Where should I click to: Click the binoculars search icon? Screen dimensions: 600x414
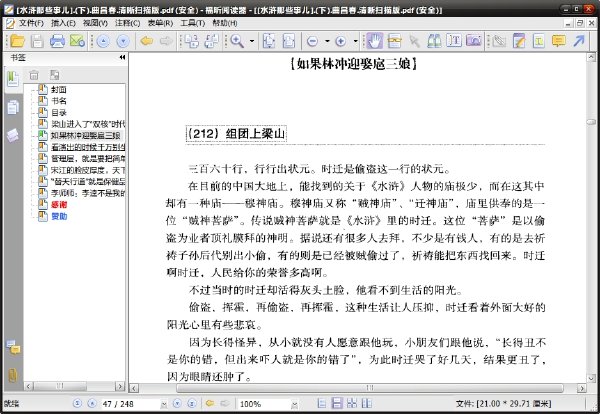[x=434, y=41]
